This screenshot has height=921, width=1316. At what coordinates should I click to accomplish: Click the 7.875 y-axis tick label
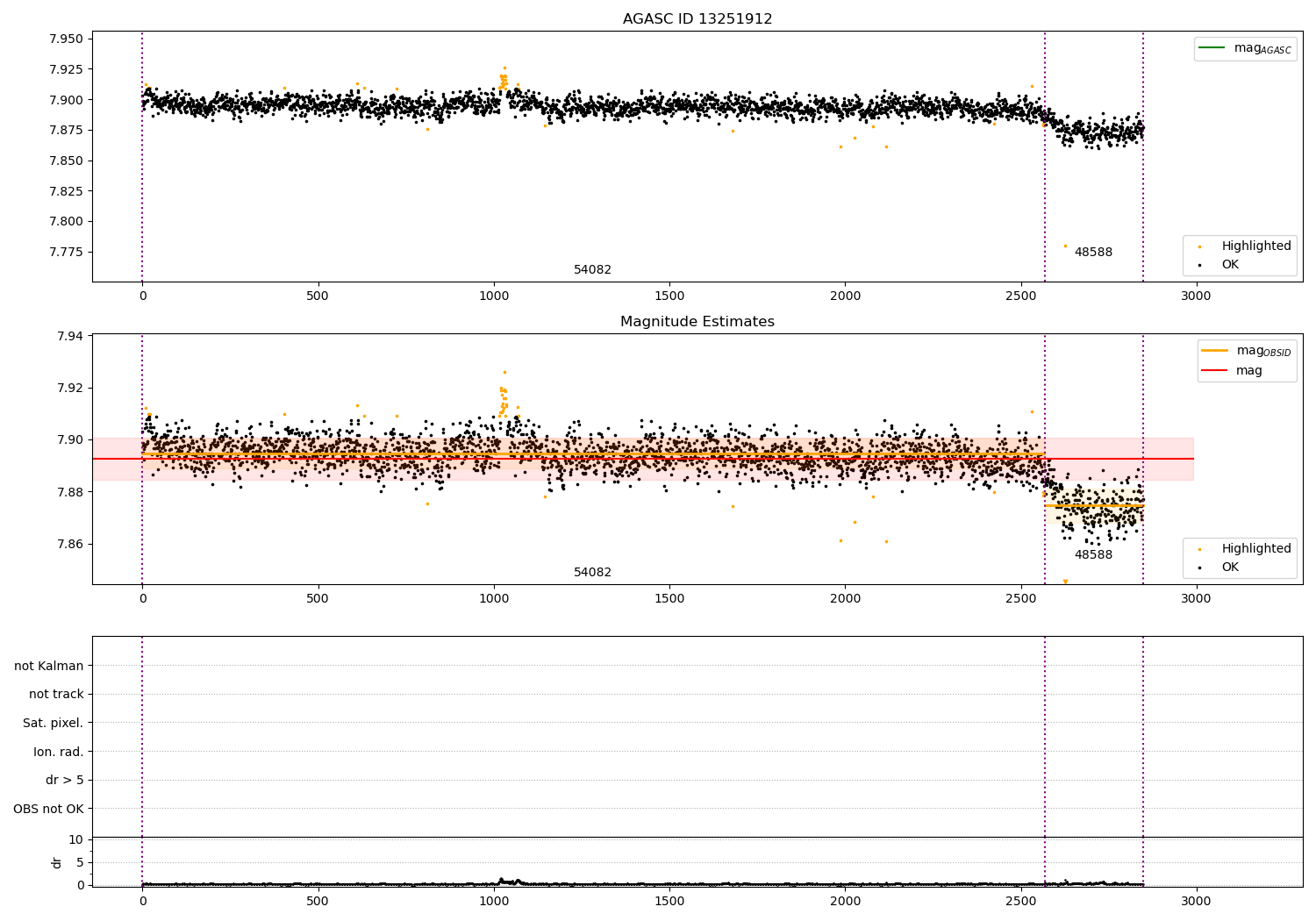pos(67,131)
